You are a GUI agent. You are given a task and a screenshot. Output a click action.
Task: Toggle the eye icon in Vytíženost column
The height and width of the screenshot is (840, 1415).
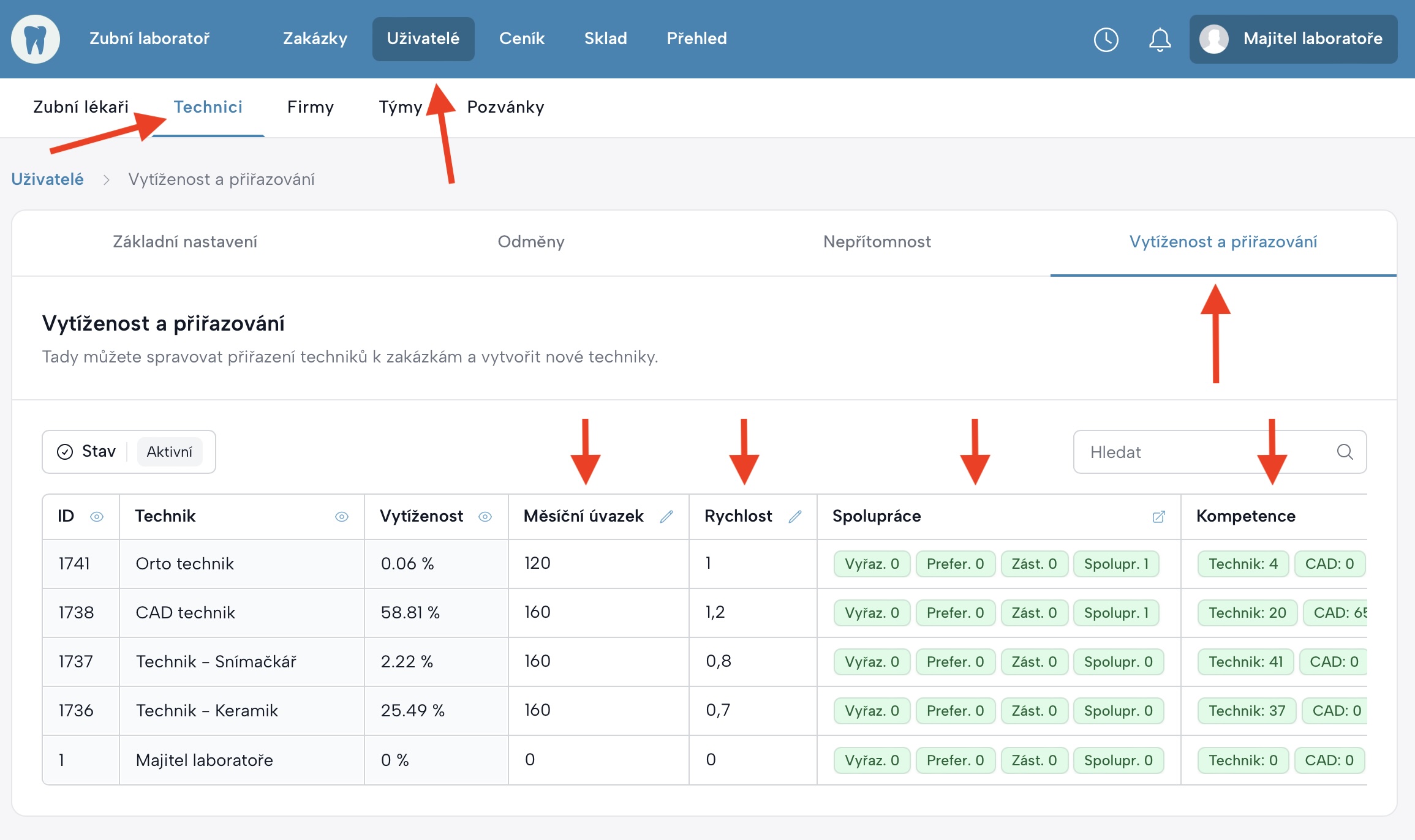(485, 517)
